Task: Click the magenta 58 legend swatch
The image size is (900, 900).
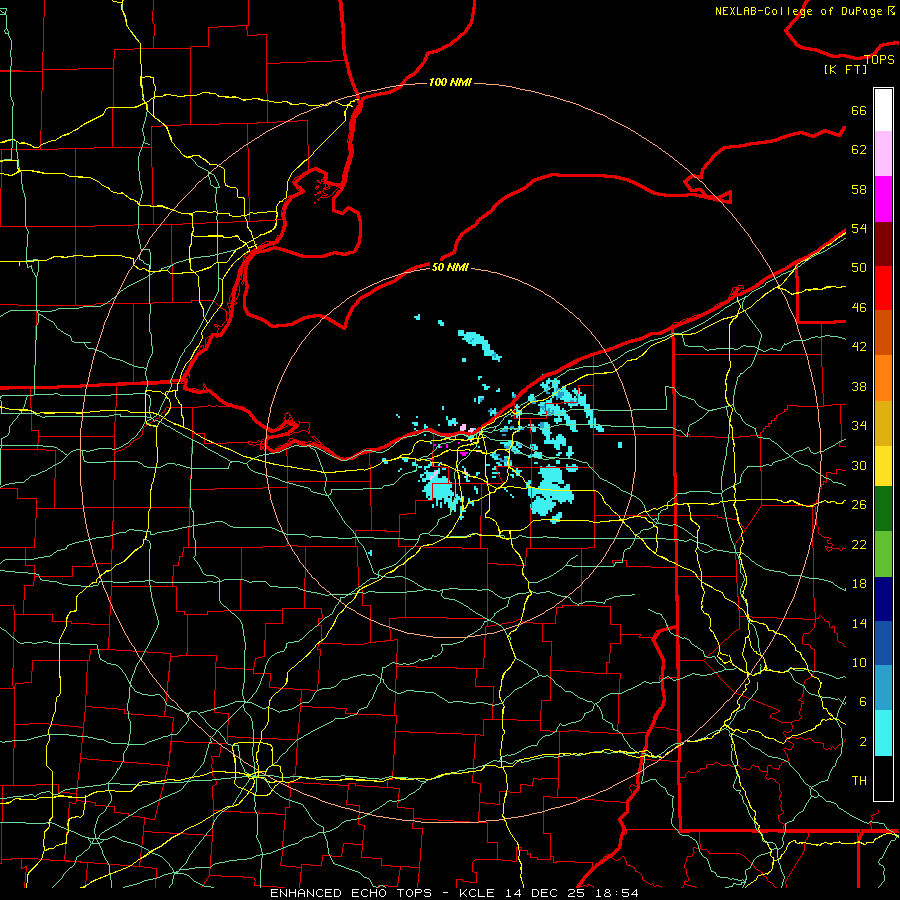Action: [x=883, y=199]
